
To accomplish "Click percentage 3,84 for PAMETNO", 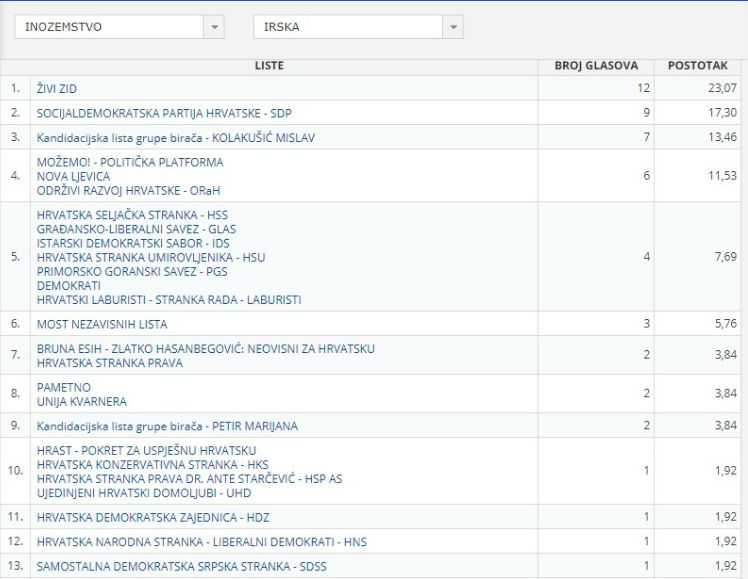I will (726, 393).
